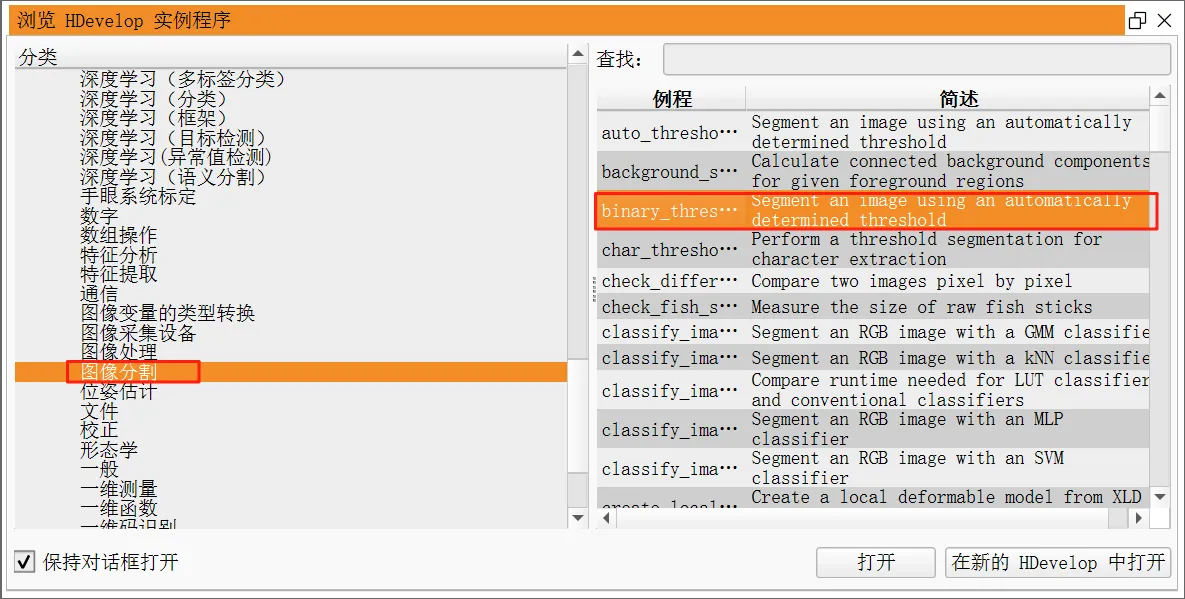Click the 例程 column header

click(x=672, y=99)
